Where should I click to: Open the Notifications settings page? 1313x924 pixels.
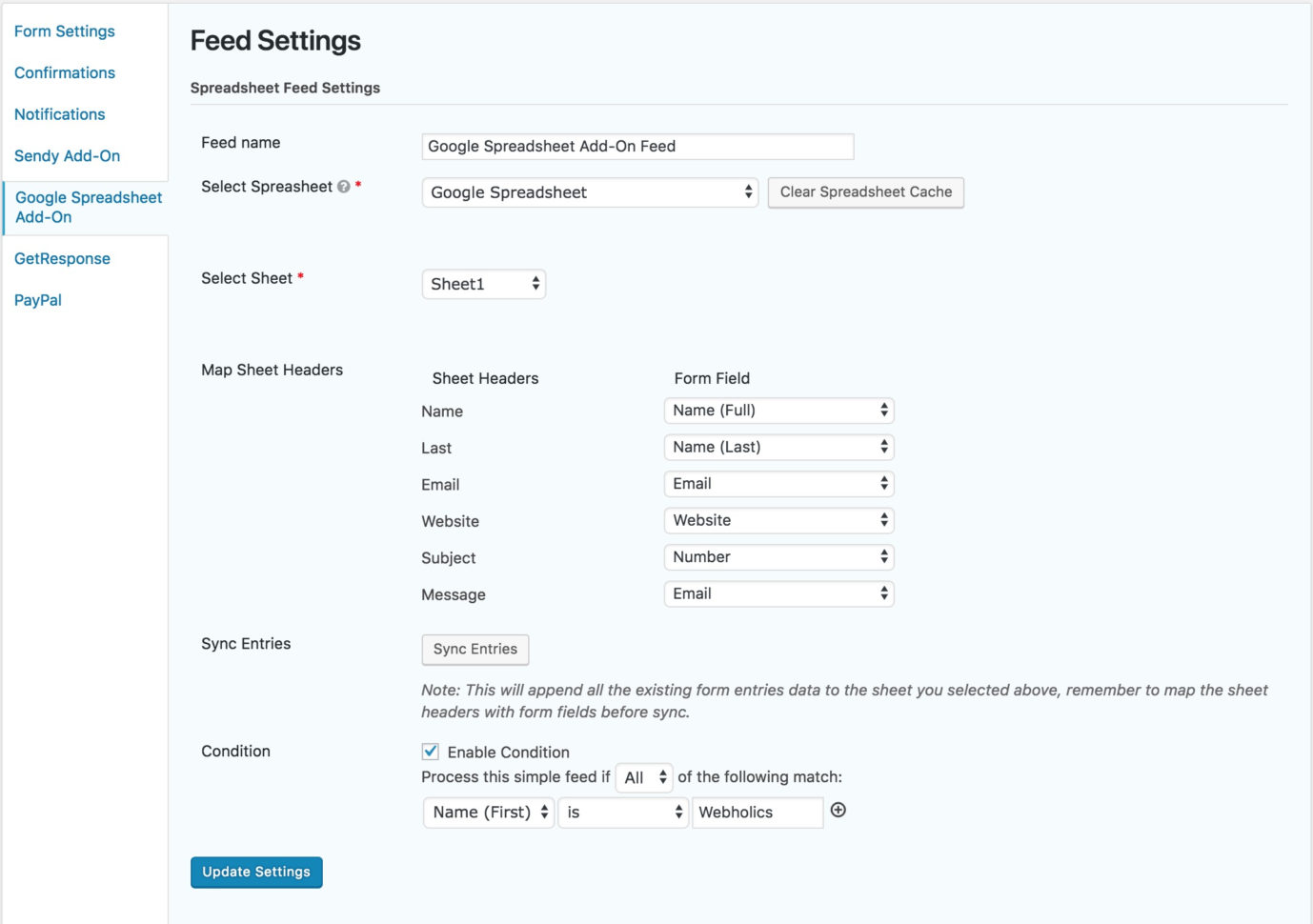(59, 113)
